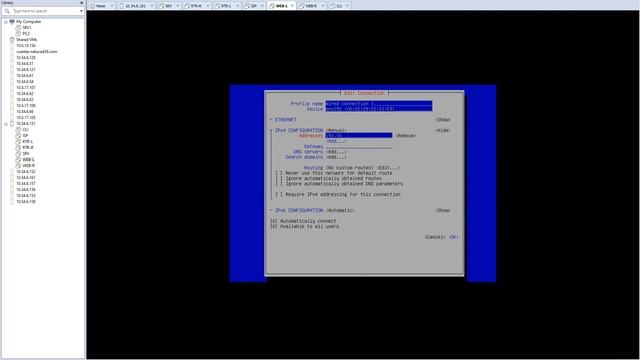
Task: Click the PC2 virtual machine icon in Library
Action: pos(18,33)
